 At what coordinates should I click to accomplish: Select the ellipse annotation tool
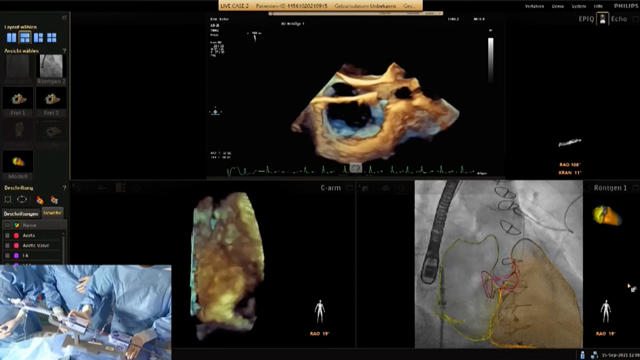pyautogui.click(x=22, y=199)
